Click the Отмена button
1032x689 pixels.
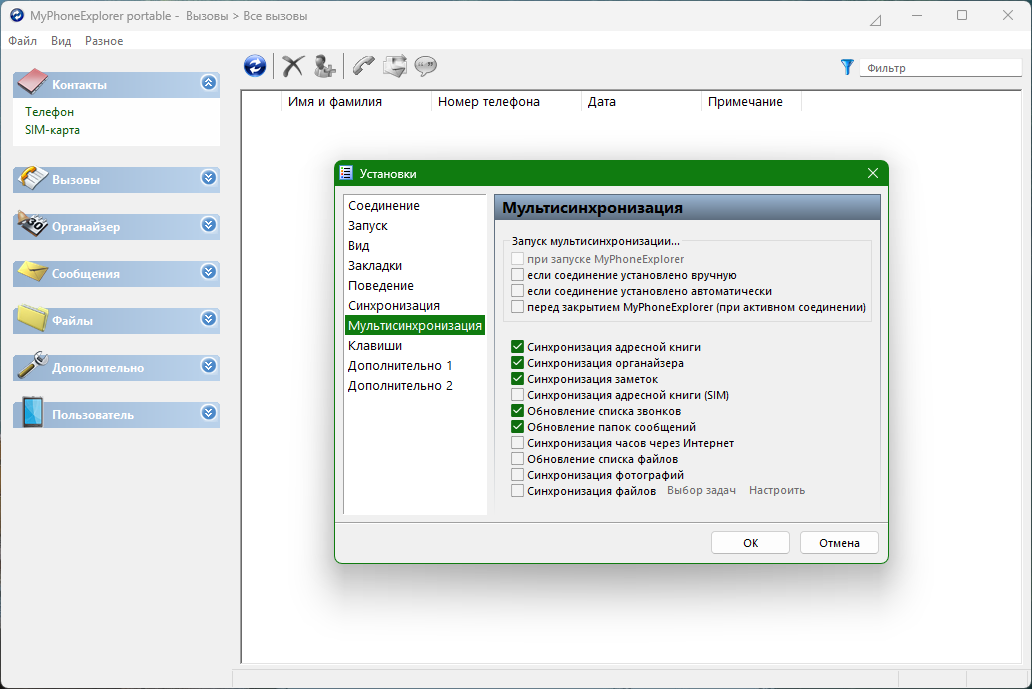pyautogui.click(x=839, y=543)
